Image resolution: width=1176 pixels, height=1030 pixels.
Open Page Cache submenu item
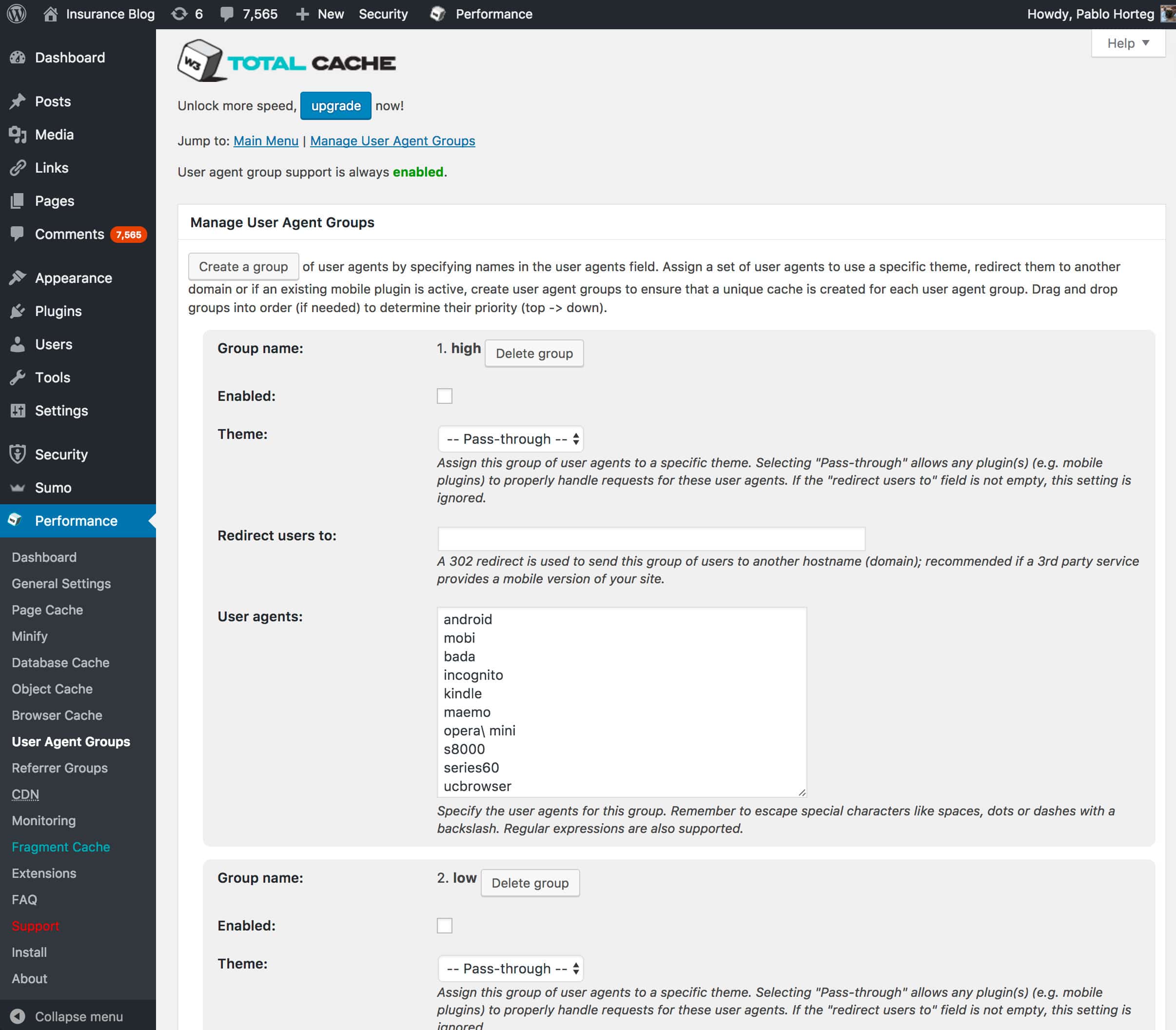coord(47,610)
